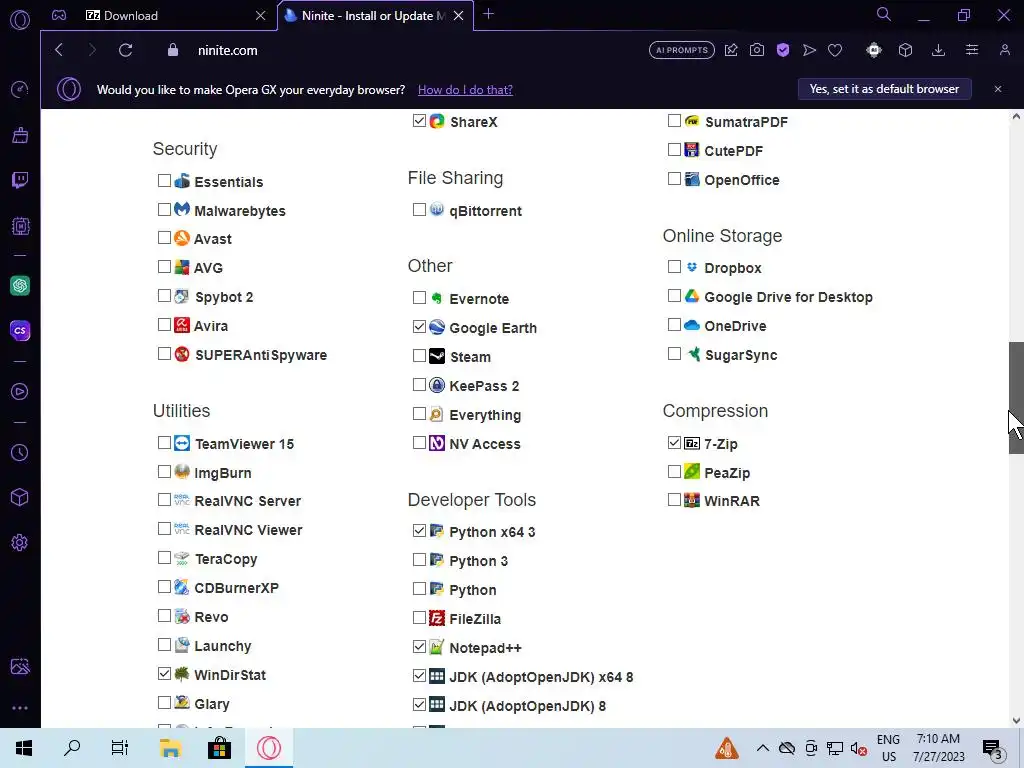Open the Twitch sidebar panel
Image resolution: width=1024 pixels, height=768 pixels.
20,180
